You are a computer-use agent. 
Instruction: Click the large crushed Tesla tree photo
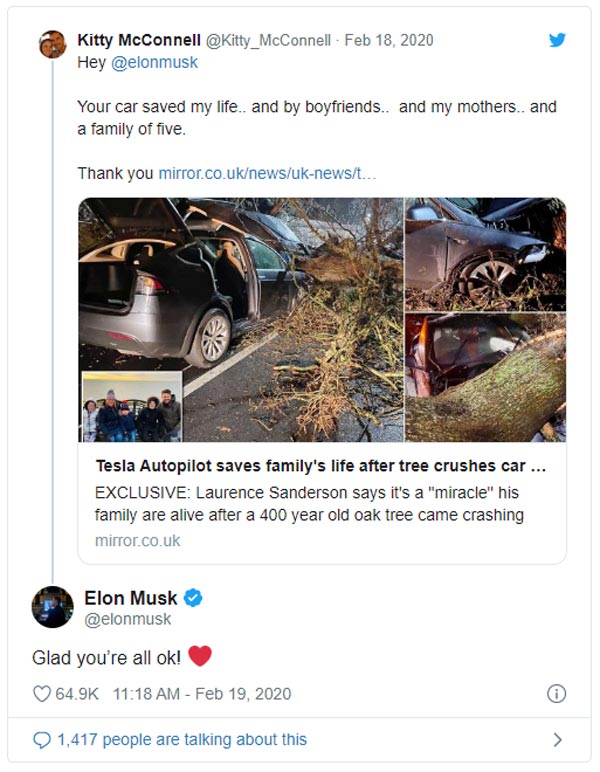240,318
